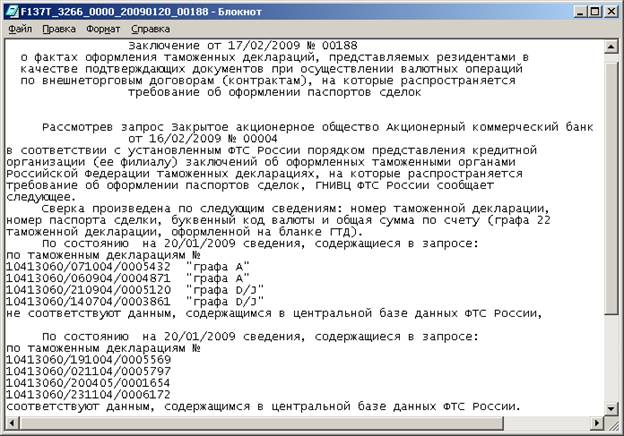Click the horizontal scrollbar left arrow

point(10,425)
